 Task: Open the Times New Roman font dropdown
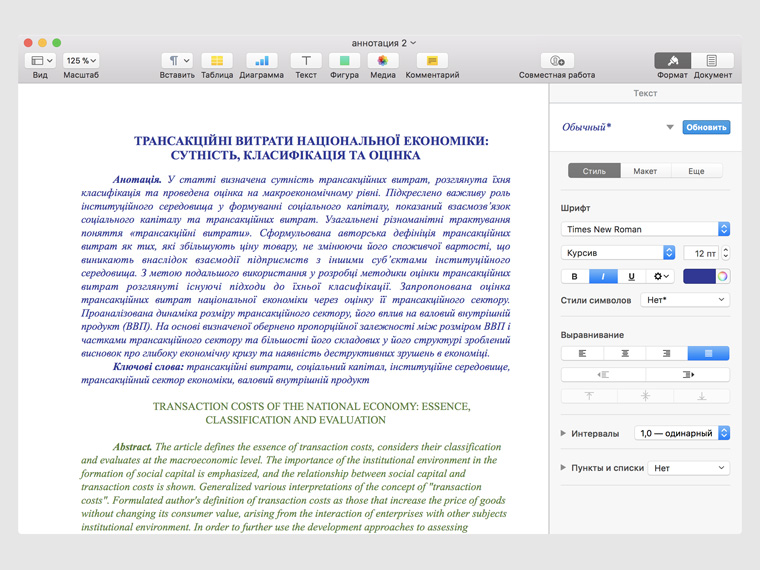(x=645, y=229)
